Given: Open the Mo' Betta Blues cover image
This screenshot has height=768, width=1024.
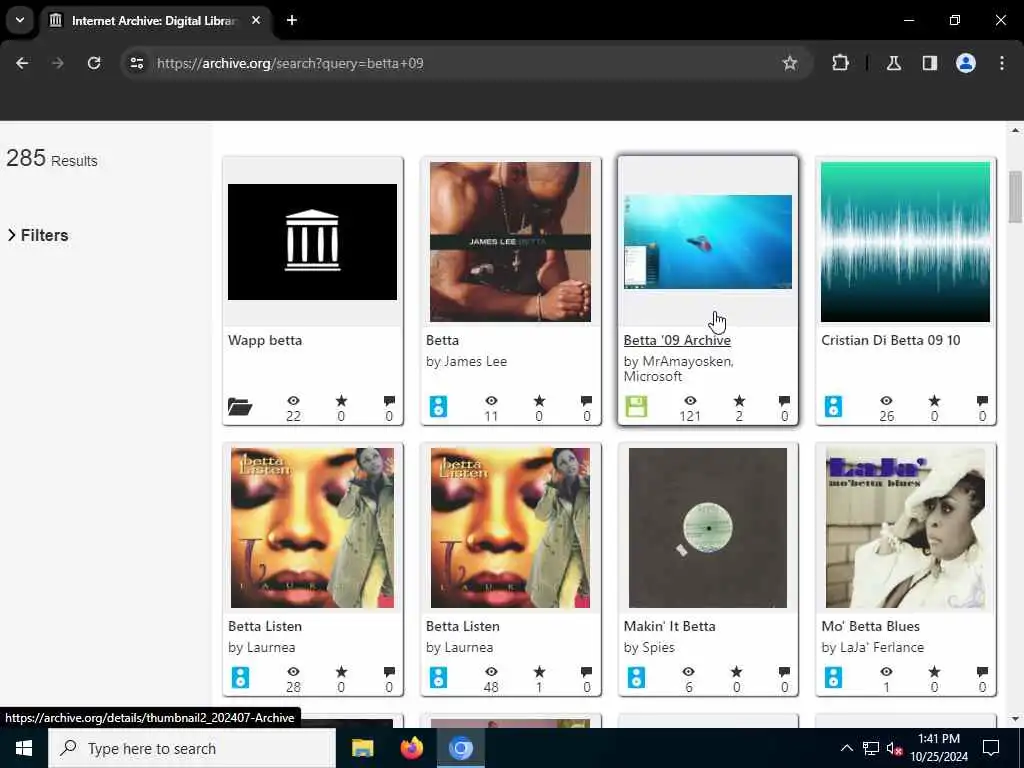Looking at the screenshot, I should click(905, 528).
